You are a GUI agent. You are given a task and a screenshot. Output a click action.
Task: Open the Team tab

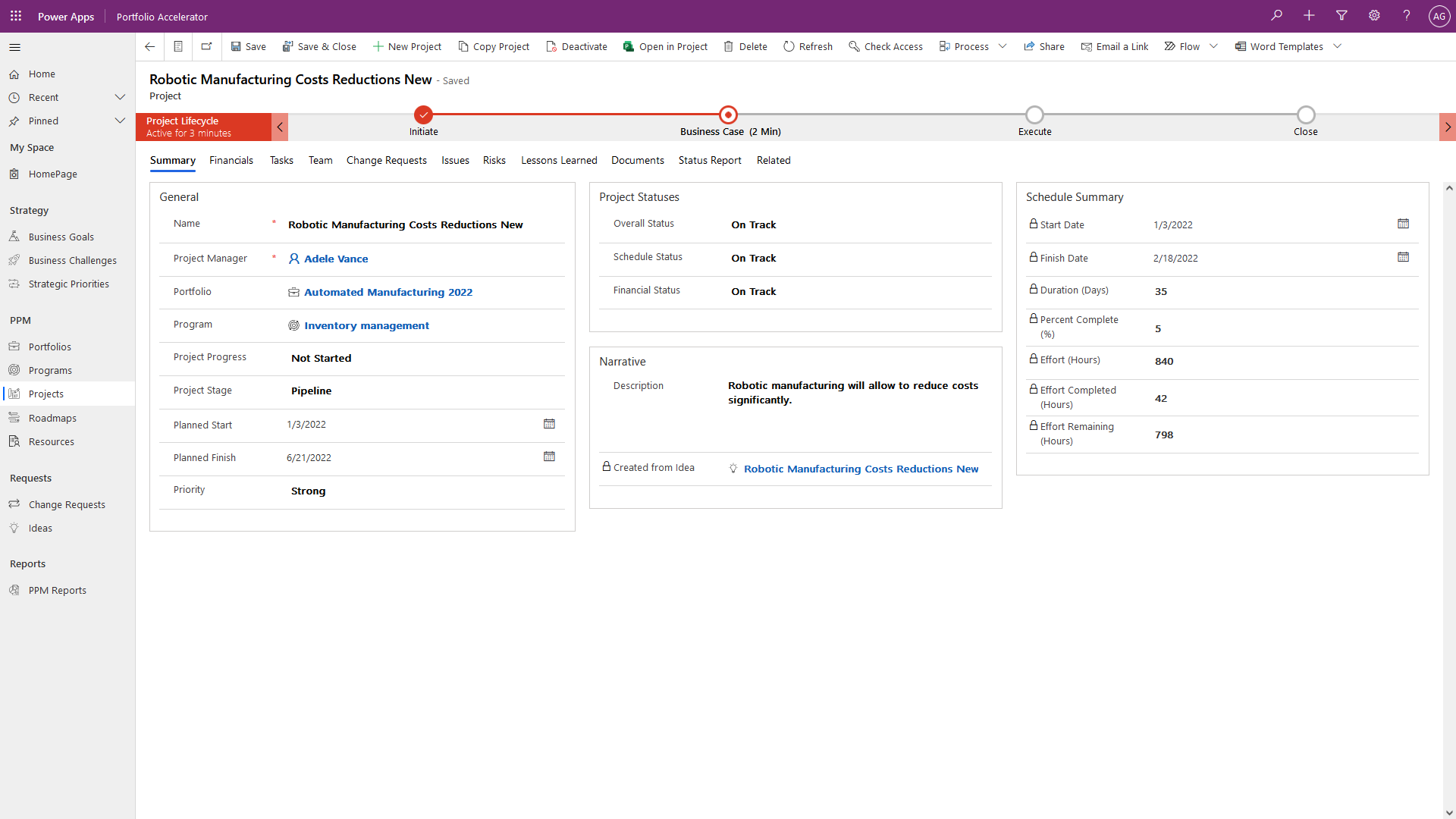coord(320,160)
